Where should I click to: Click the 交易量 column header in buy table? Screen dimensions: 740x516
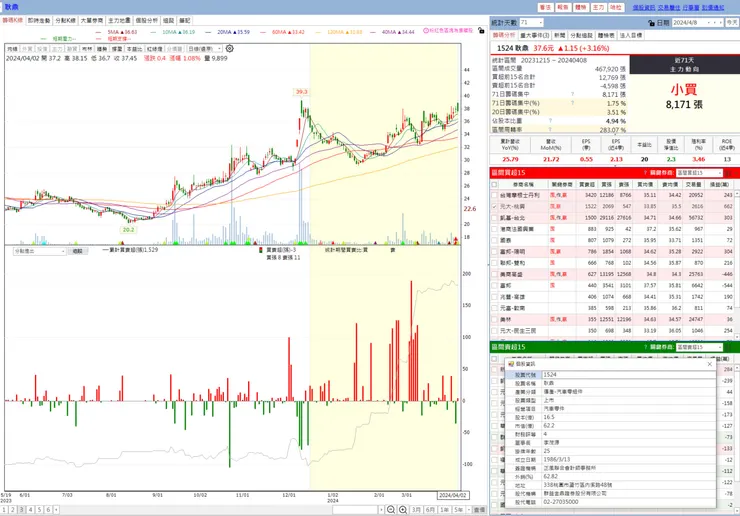(694, 185)
